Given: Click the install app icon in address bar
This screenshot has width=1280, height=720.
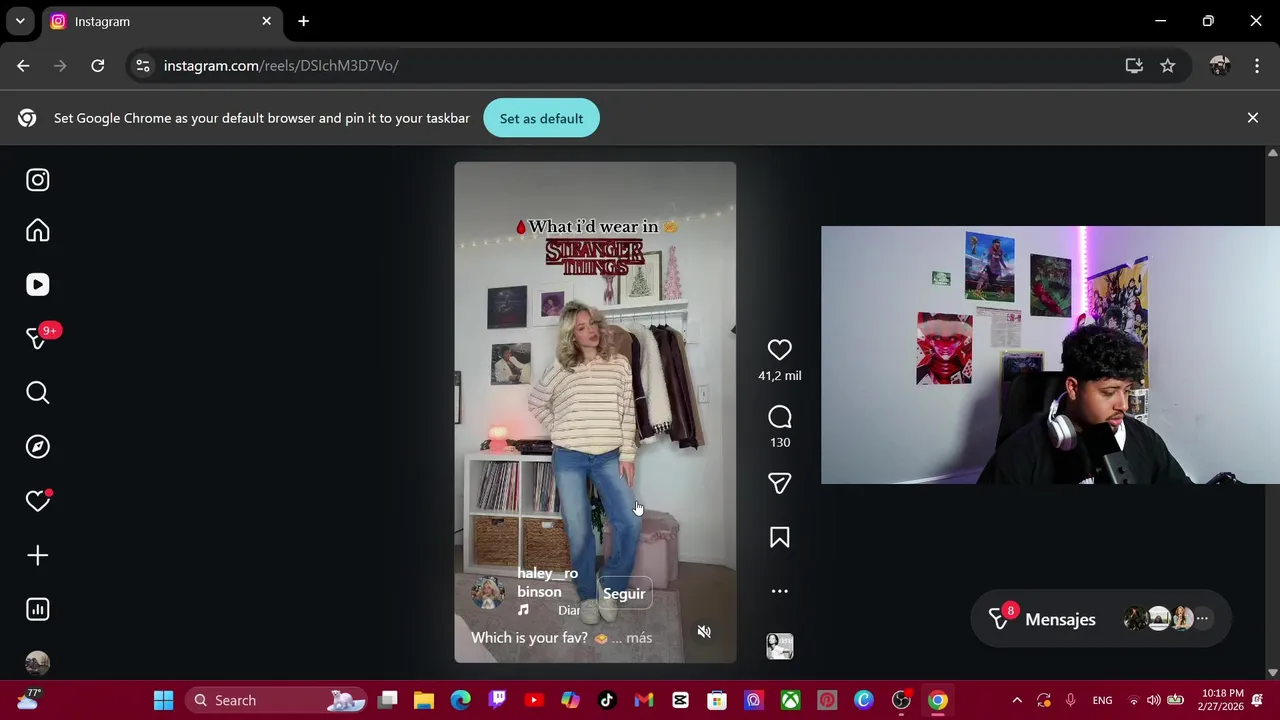Looking at the screenshot, I should coord(1134,65).
